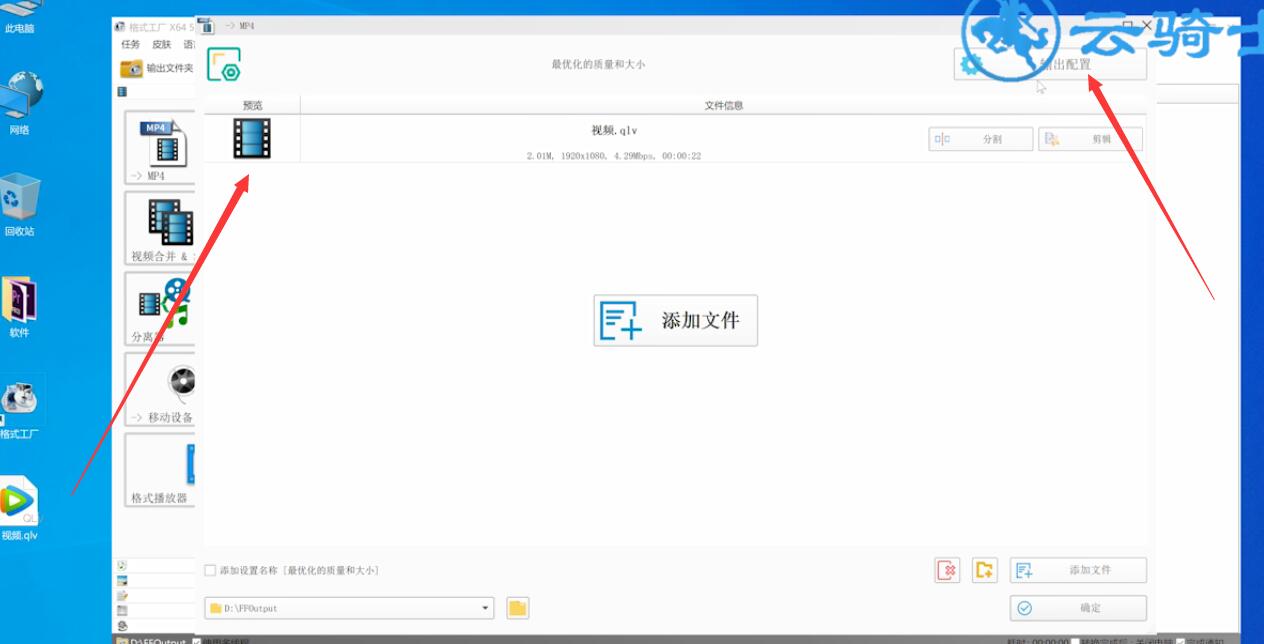
Task: Click the 分割 split button
Action: pyautogui.click(x=980, y=139)
